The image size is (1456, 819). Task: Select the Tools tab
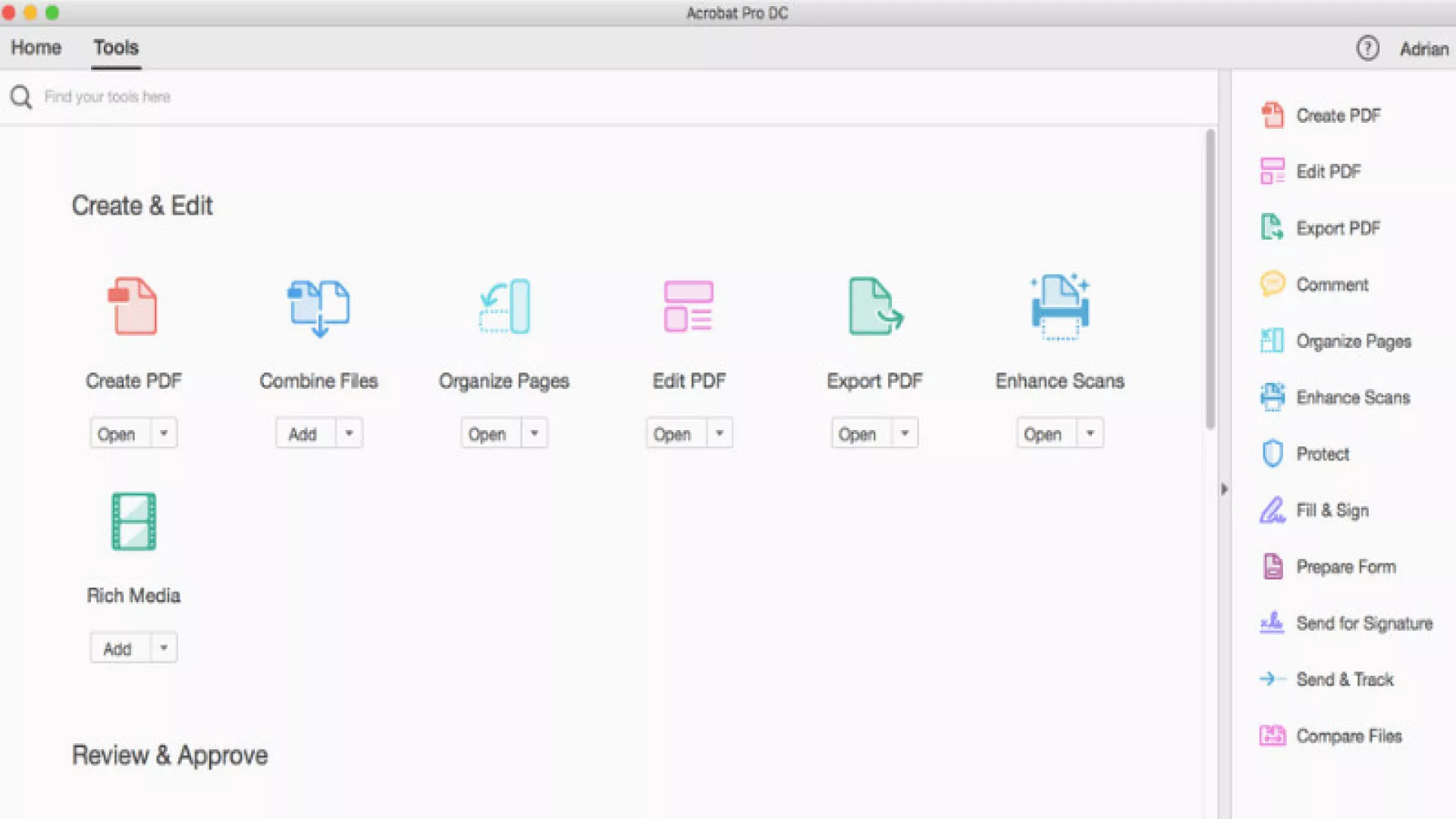pyautogui.click(x=116, y=48)
